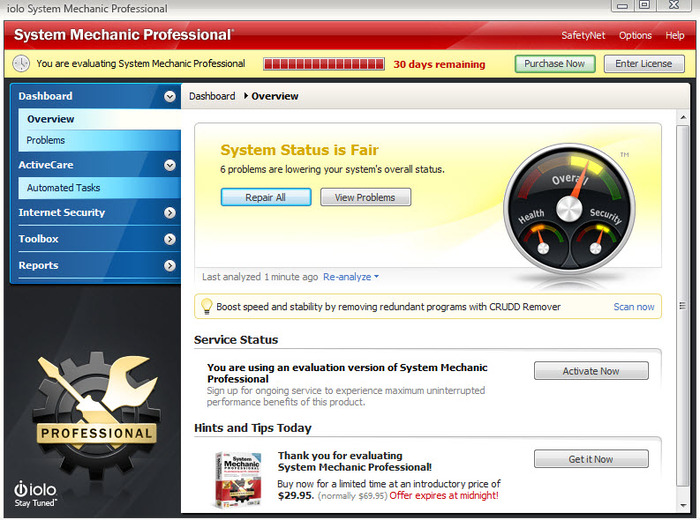Viewport: 700px width, 520px height.
Task: Click the 'System Status is Fair' heading
Action: [x=300, y=150]
